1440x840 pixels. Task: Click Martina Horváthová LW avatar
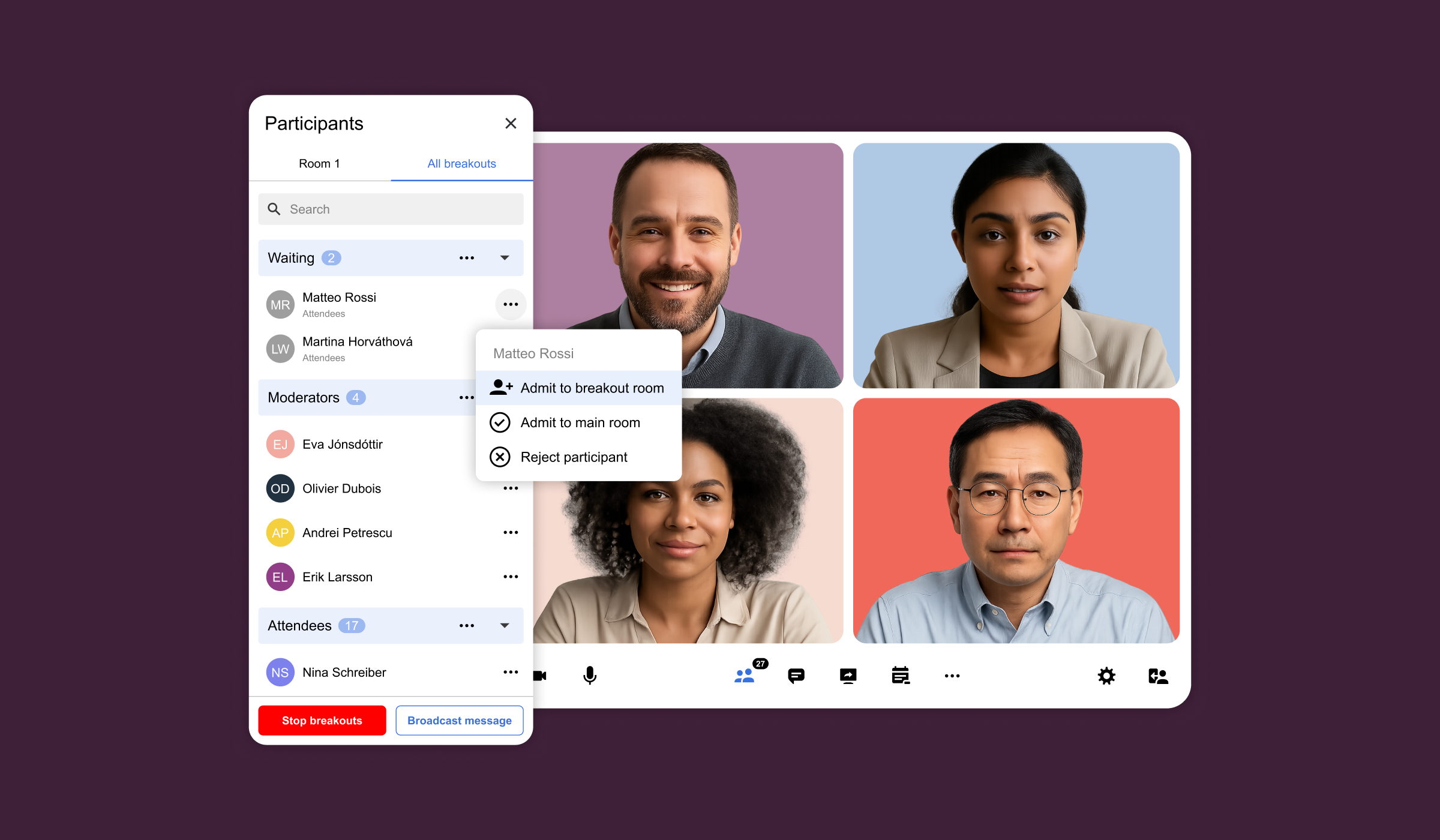(x=280, y=349)
